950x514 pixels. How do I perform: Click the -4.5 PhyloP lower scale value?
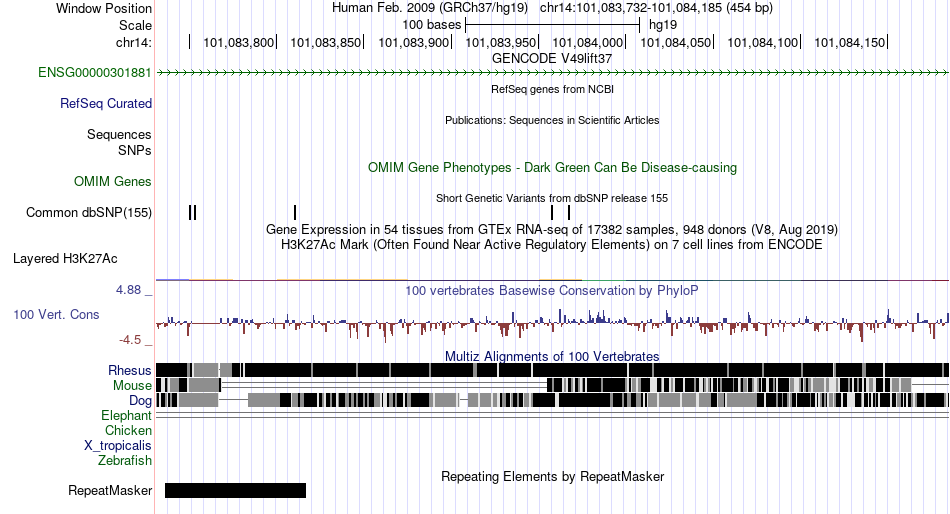[x=130, y=340]
